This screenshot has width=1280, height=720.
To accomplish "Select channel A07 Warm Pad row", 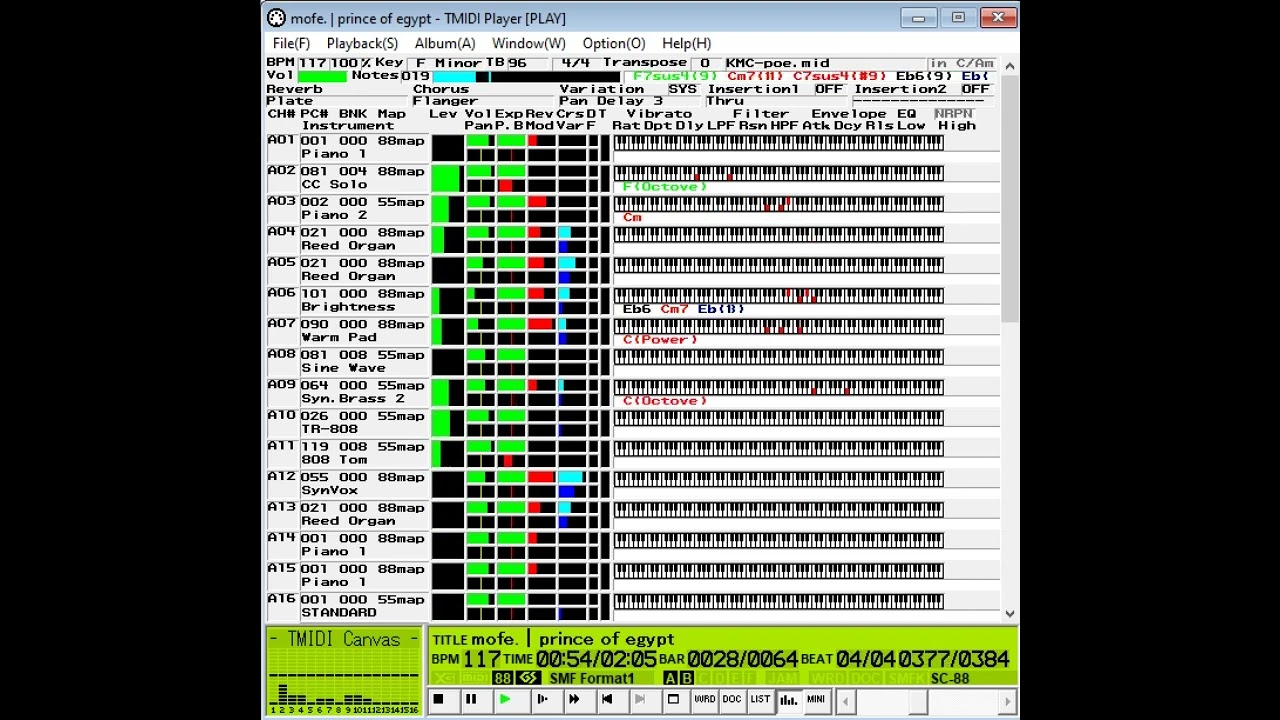I will [x=632, y=331].
